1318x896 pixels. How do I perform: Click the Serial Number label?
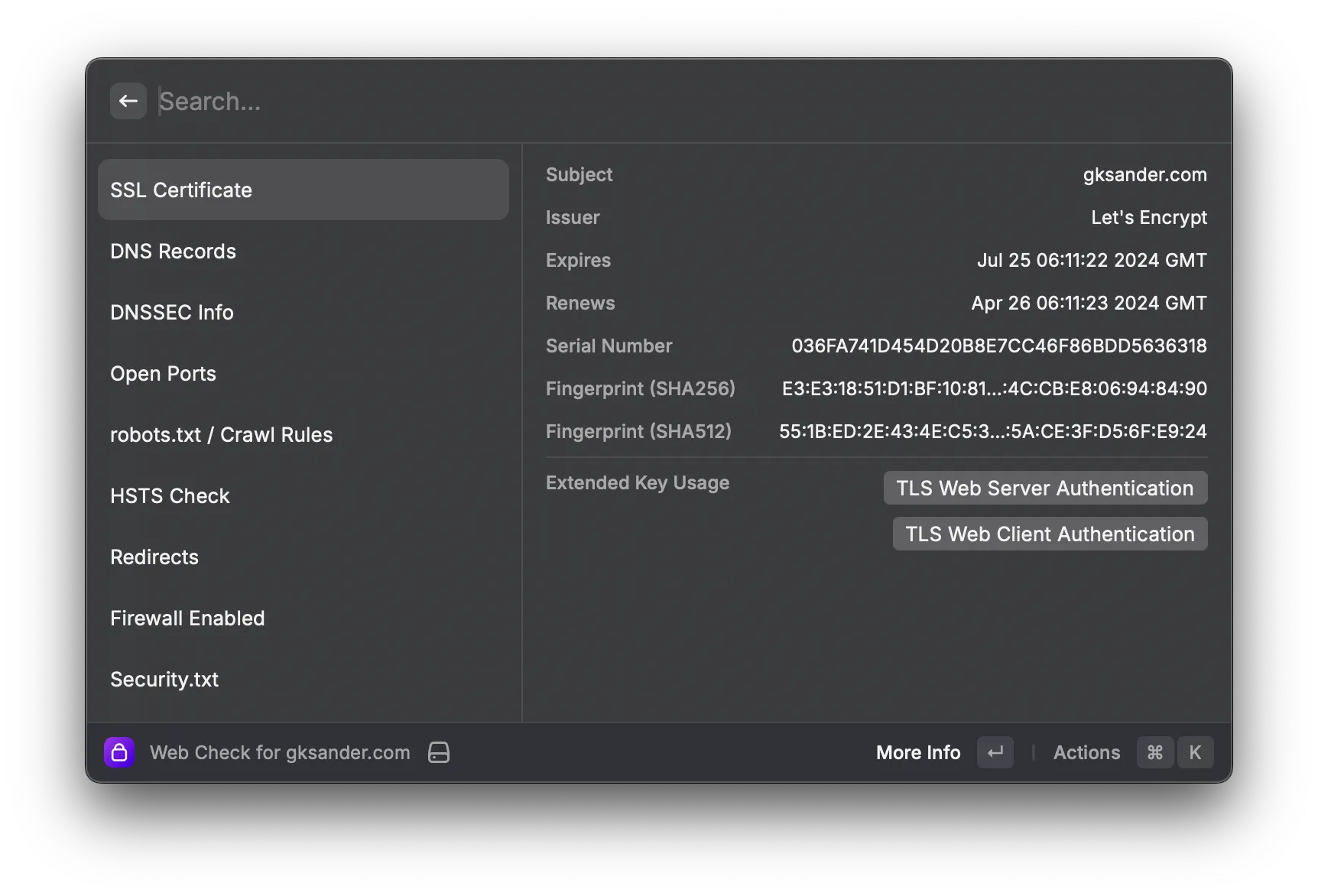(609, 346)
